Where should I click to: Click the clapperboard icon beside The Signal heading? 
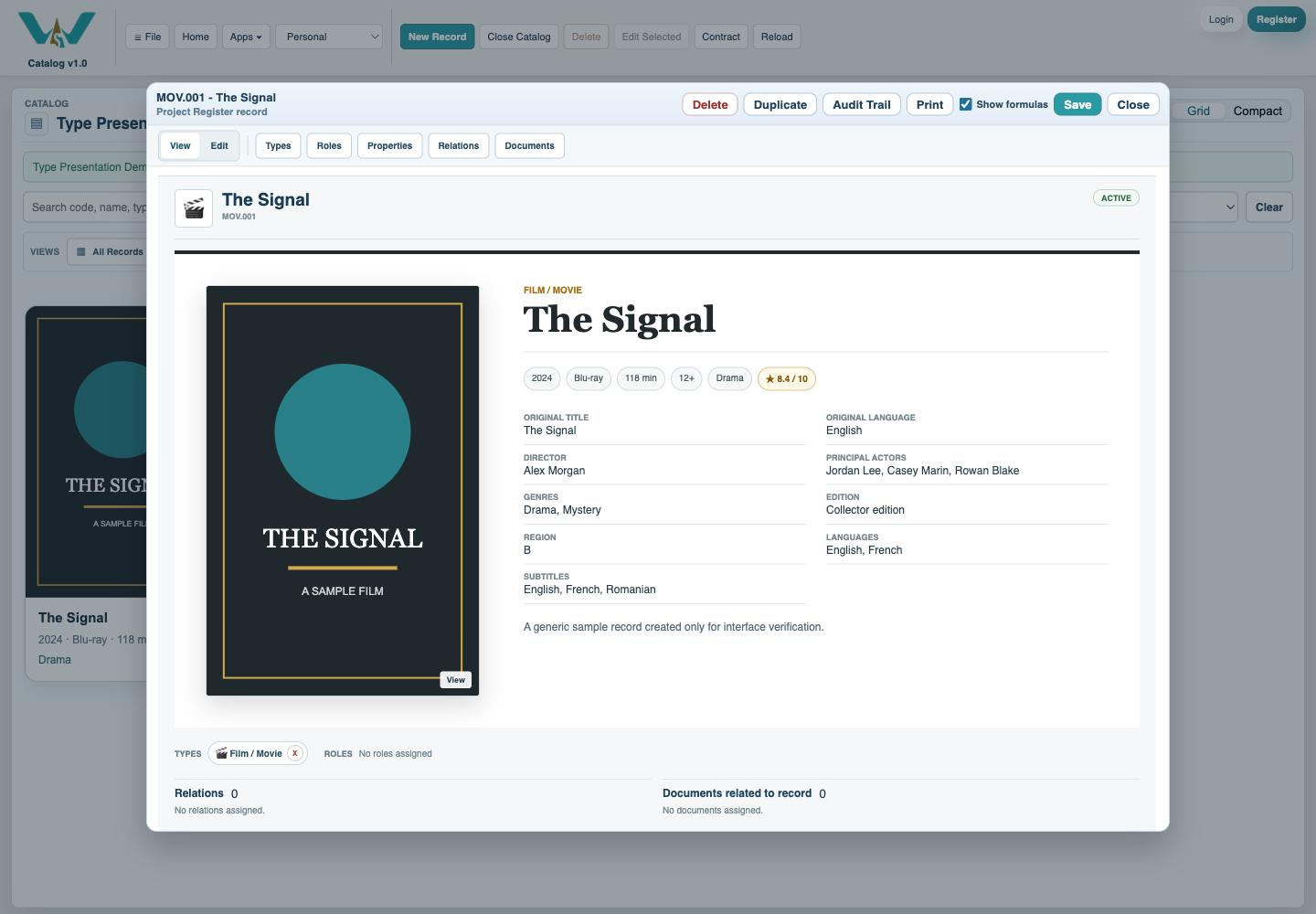pos(194,208)
